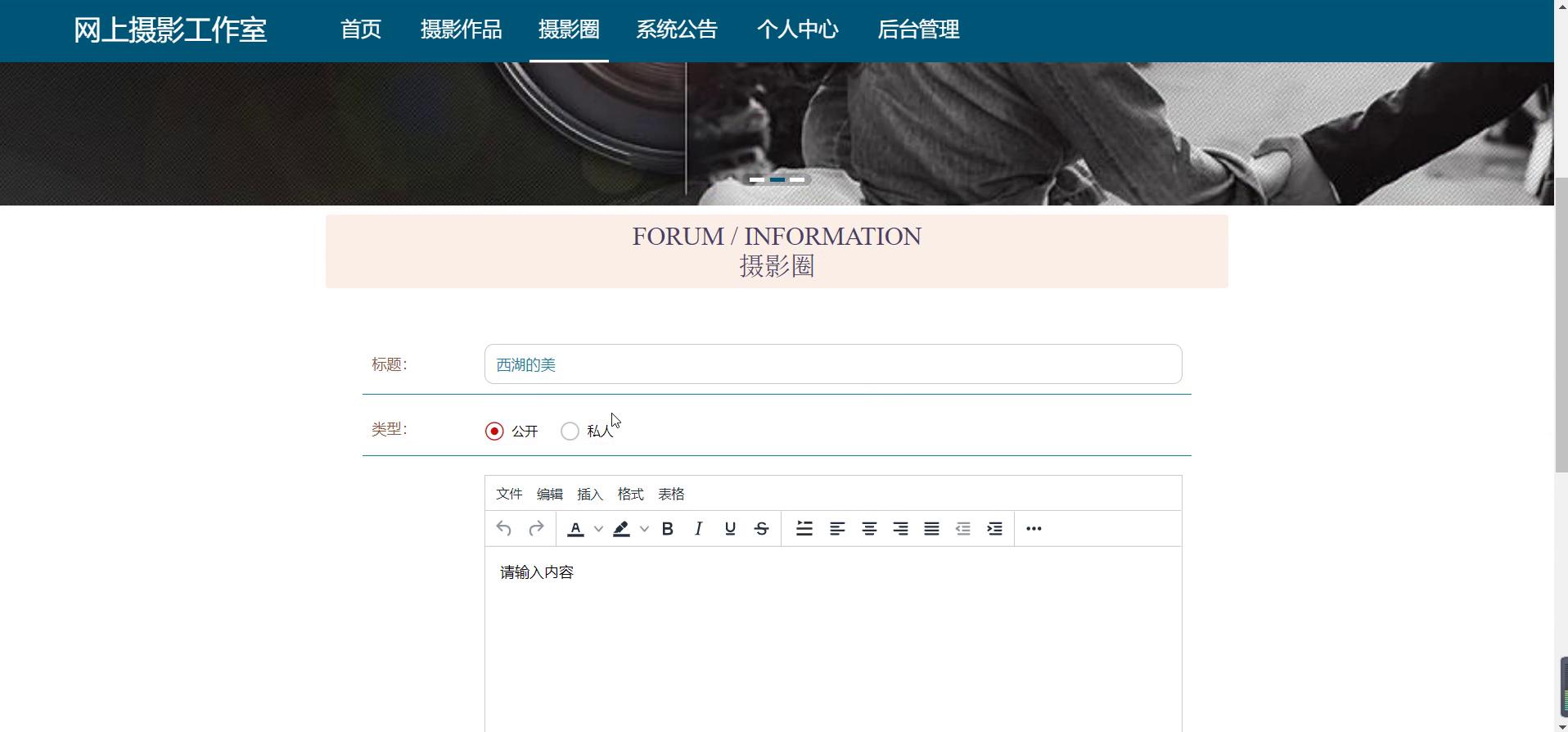Screen dimensions: 1568x732
Task: Apply the text color A swatch
Action: [x=575, y=529]
